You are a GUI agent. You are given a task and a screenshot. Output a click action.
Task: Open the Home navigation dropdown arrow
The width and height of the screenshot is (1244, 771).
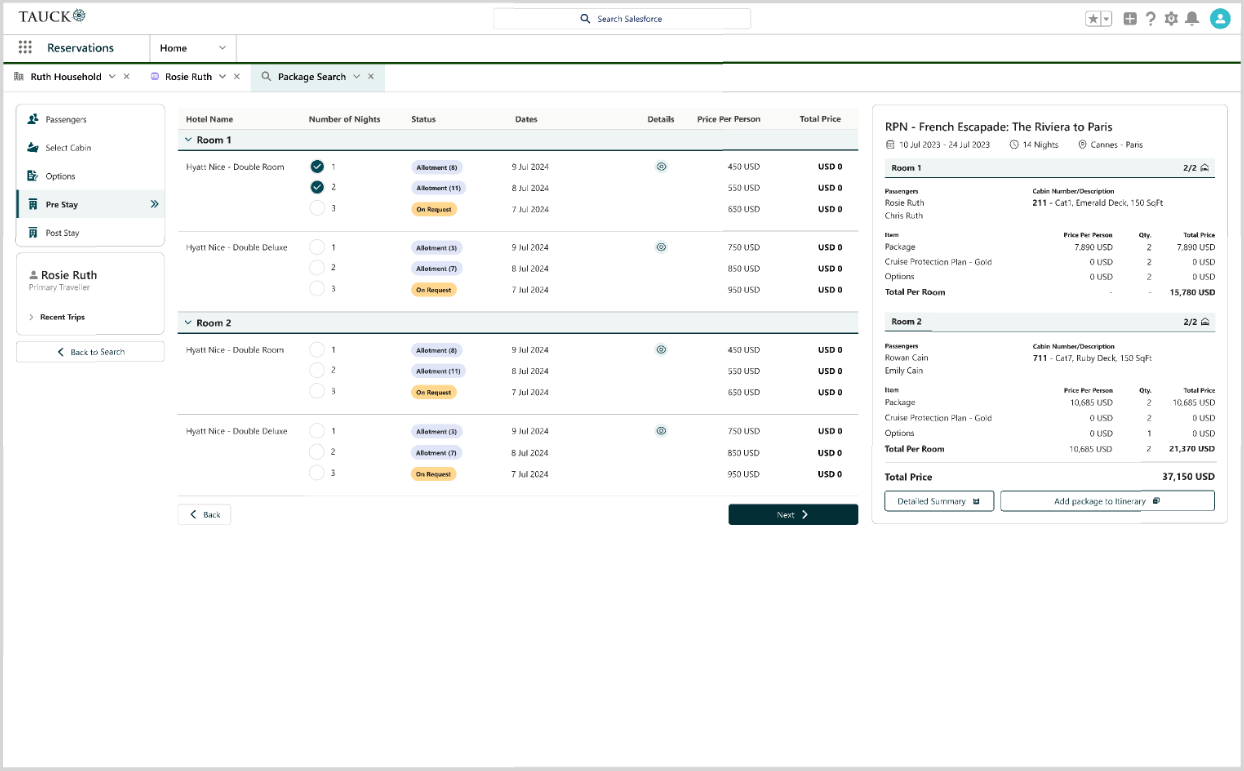coord(222,48)
